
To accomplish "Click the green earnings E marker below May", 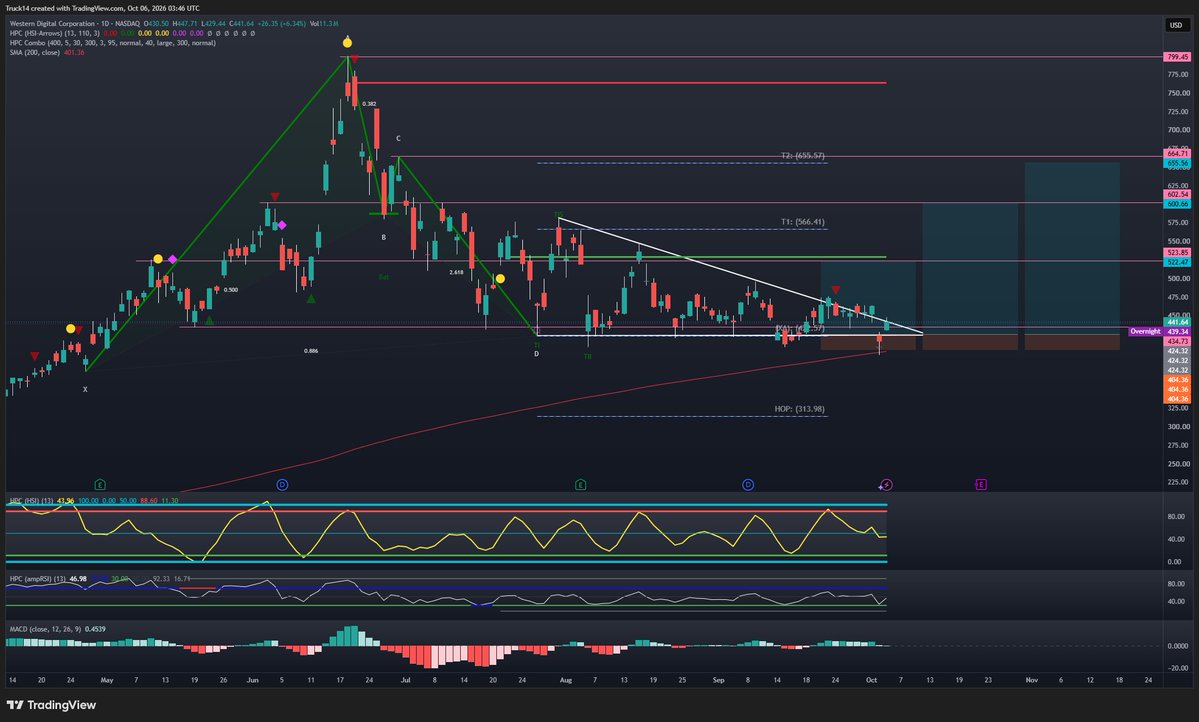I will point(99,485).
